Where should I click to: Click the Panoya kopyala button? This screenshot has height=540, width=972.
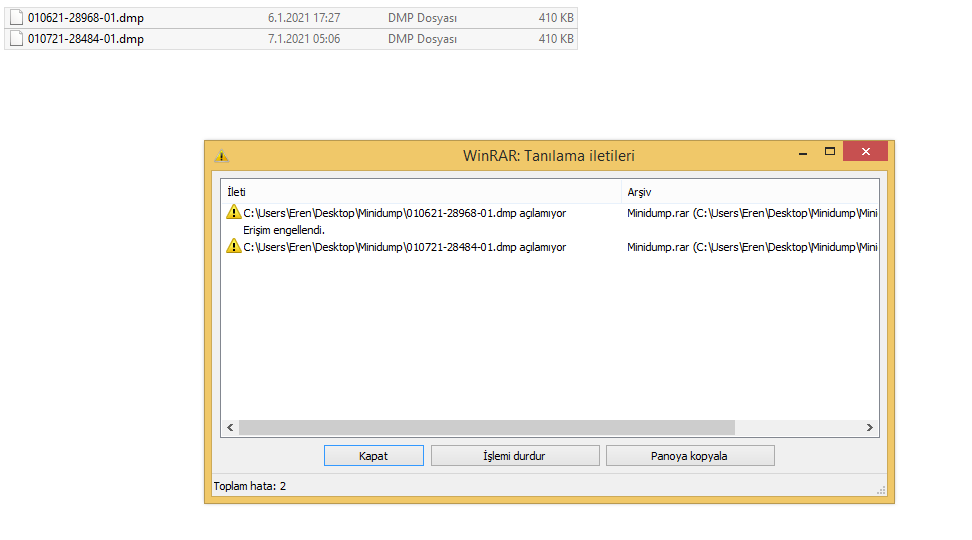coord(690,456)
